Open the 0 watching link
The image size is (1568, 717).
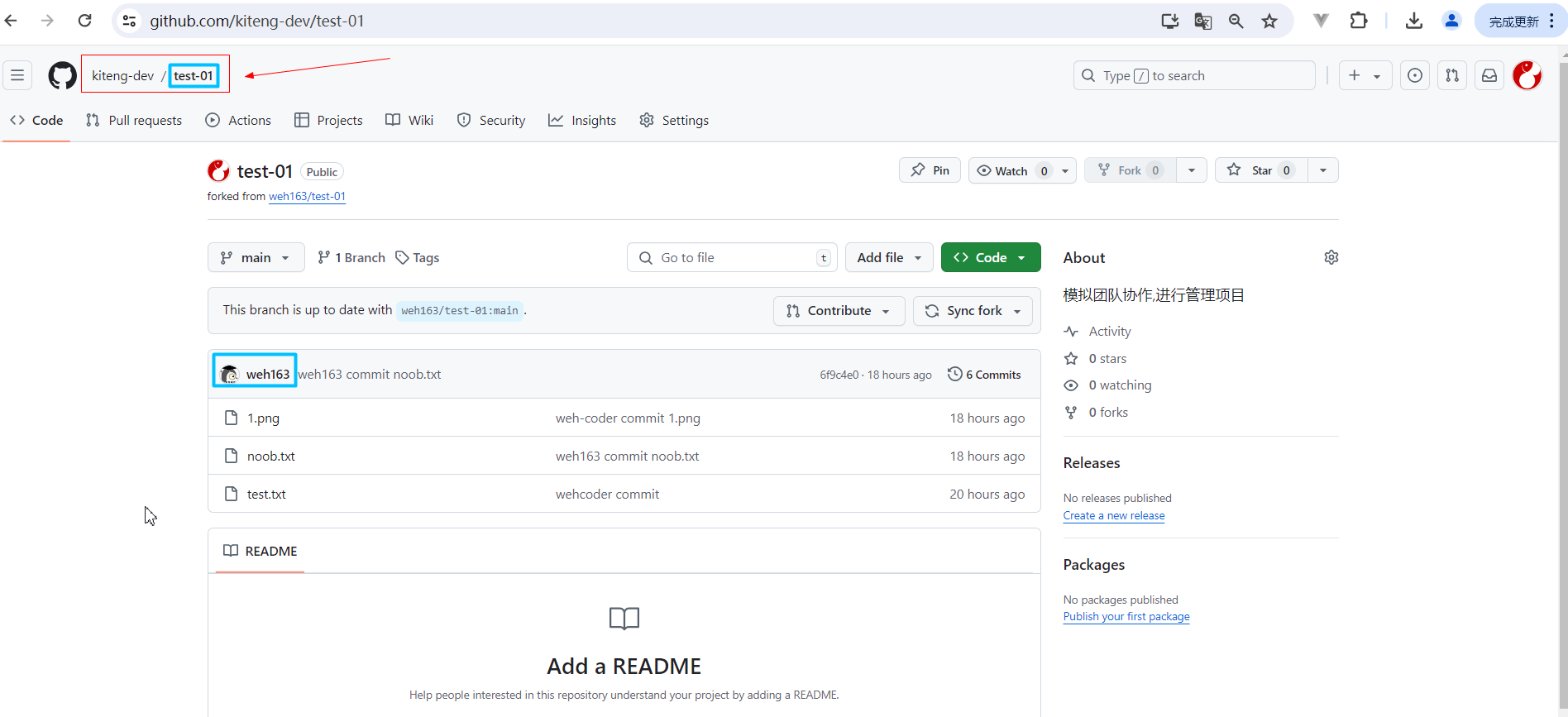1120,385
